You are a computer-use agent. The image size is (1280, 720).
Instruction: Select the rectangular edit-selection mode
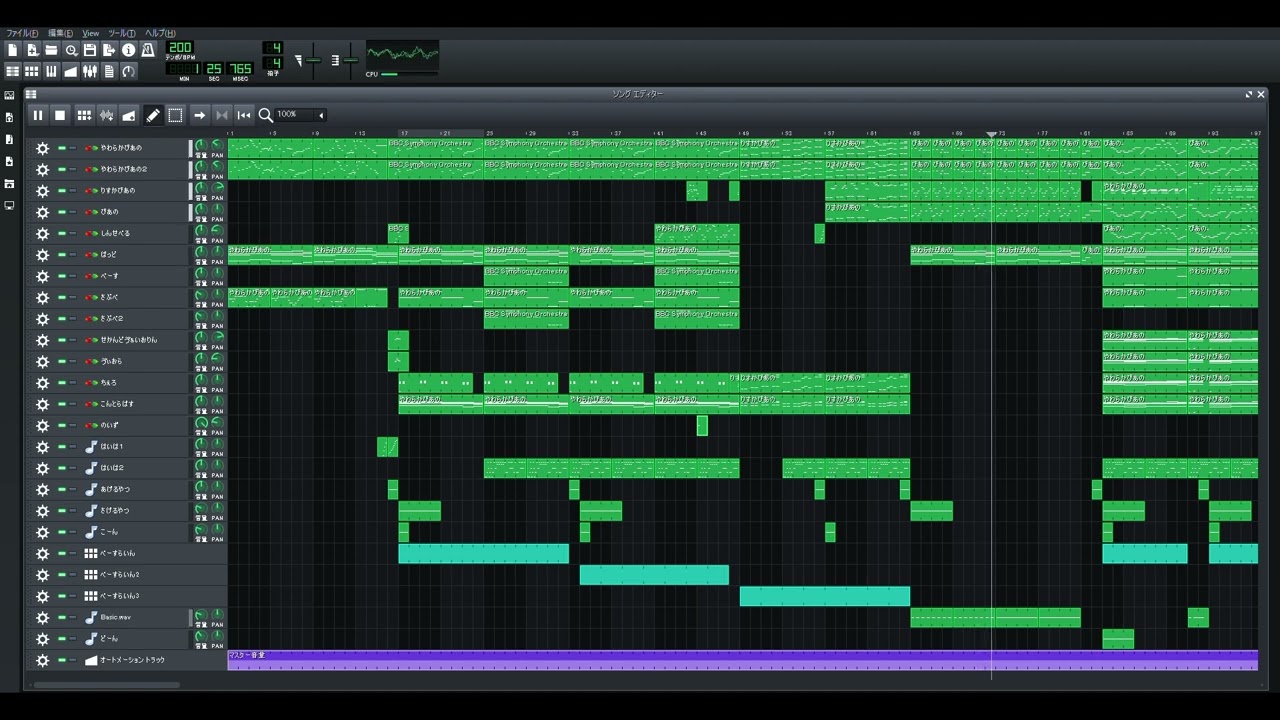point(175,115)
